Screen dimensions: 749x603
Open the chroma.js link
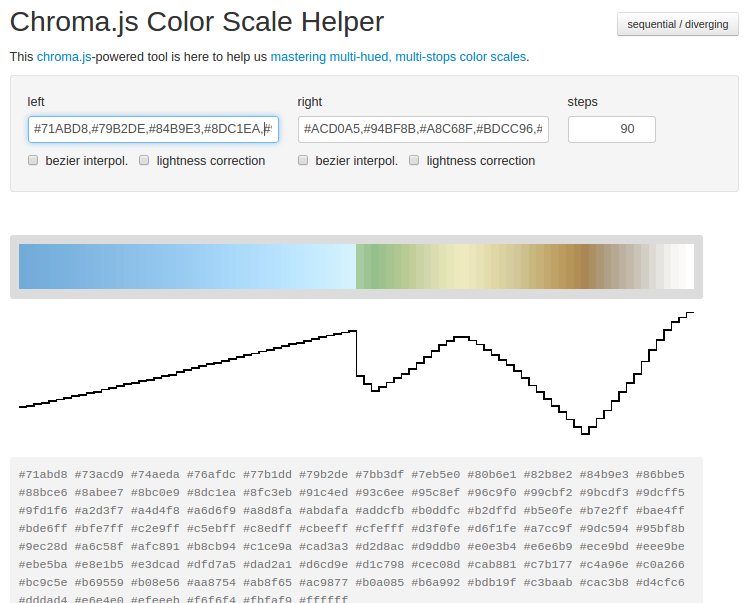[64, 57]
